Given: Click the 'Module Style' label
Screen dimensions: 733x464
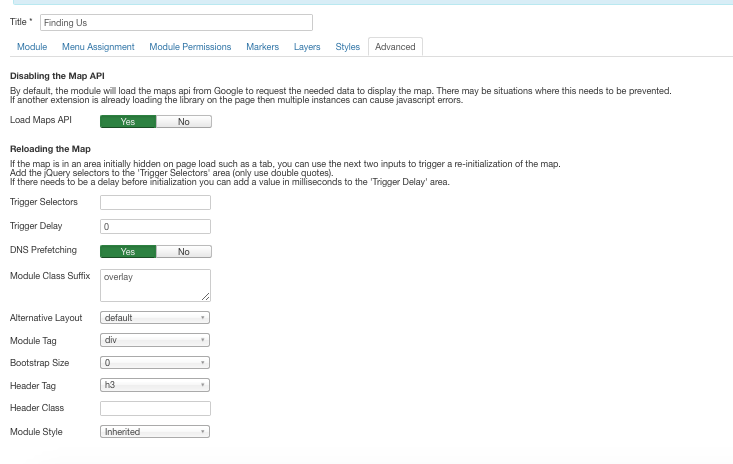Looking at the screenshot, I should (x=36, y=432).
